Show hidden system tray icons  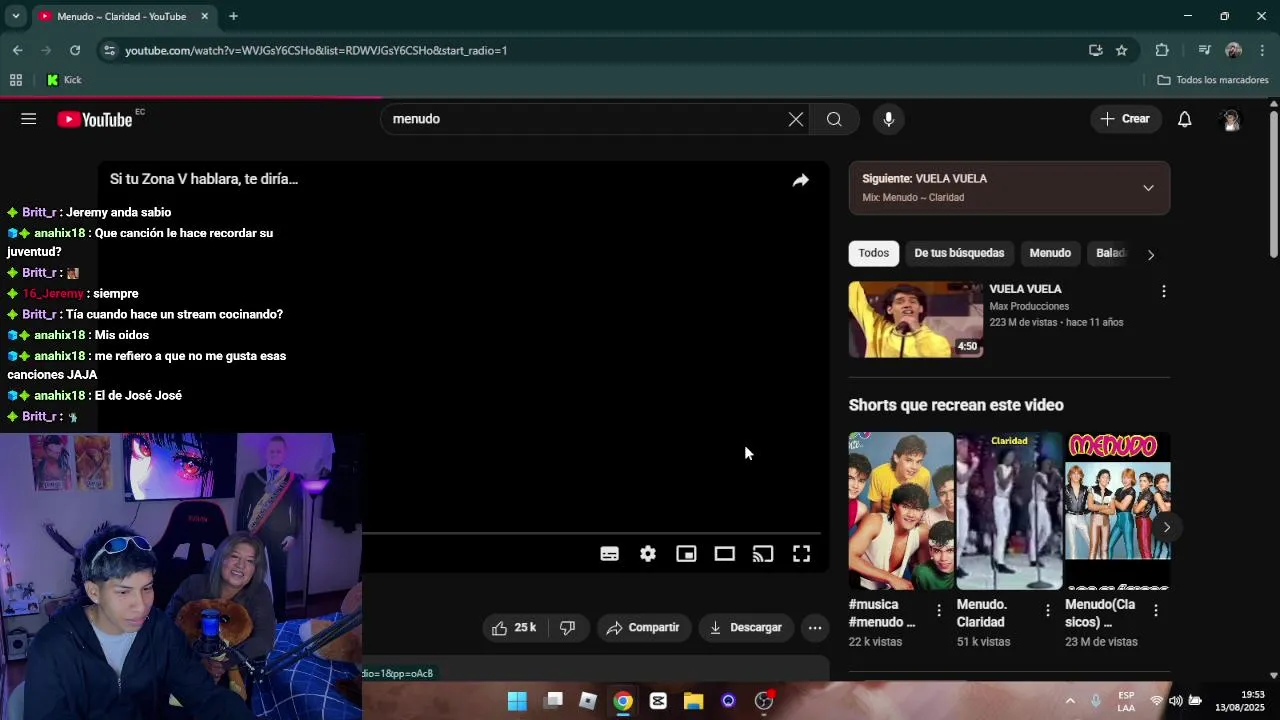click(1070, 701)
